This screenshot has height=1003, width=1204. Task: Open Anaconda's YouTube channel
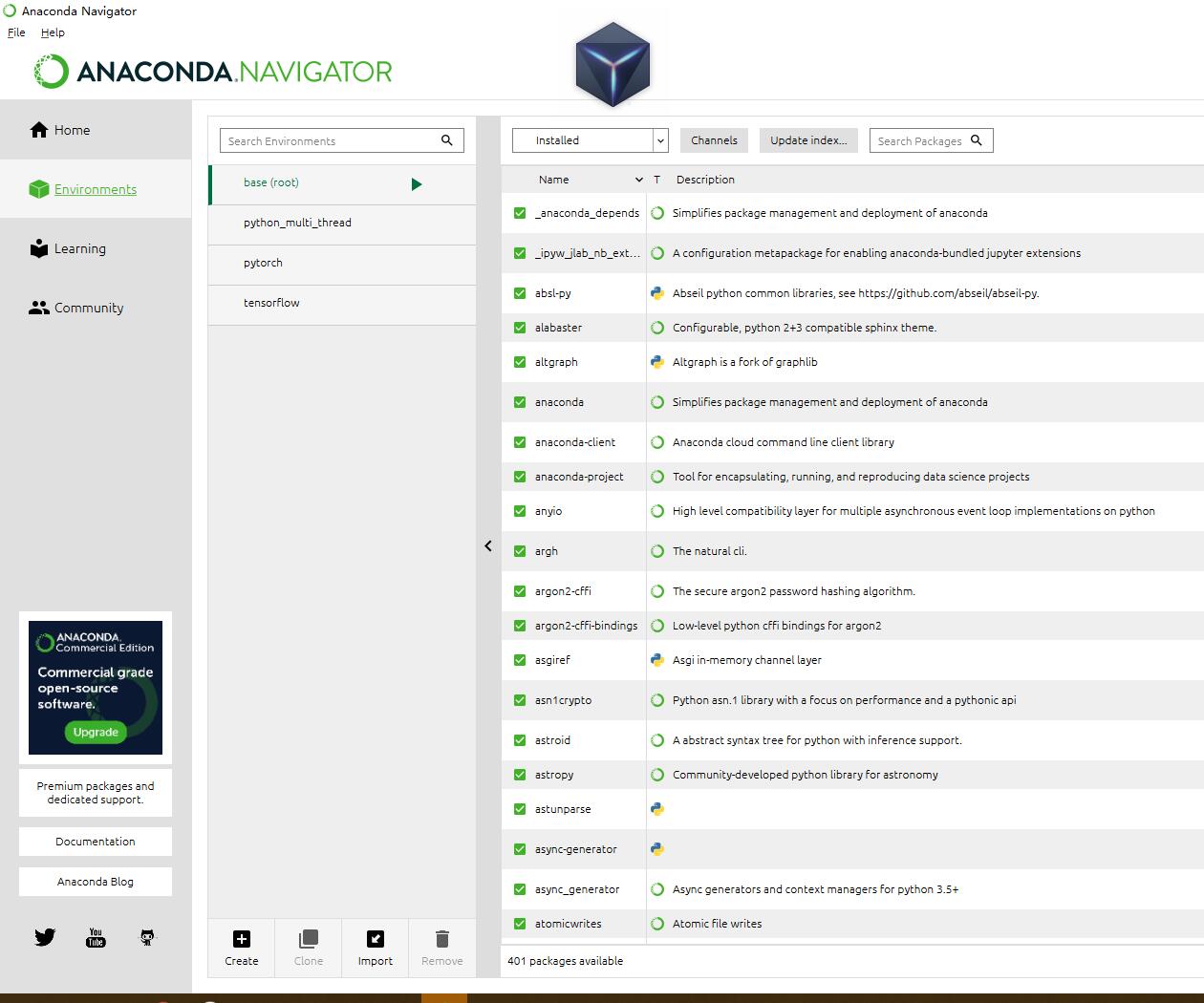pyautogui.click(x=95, y=937)
